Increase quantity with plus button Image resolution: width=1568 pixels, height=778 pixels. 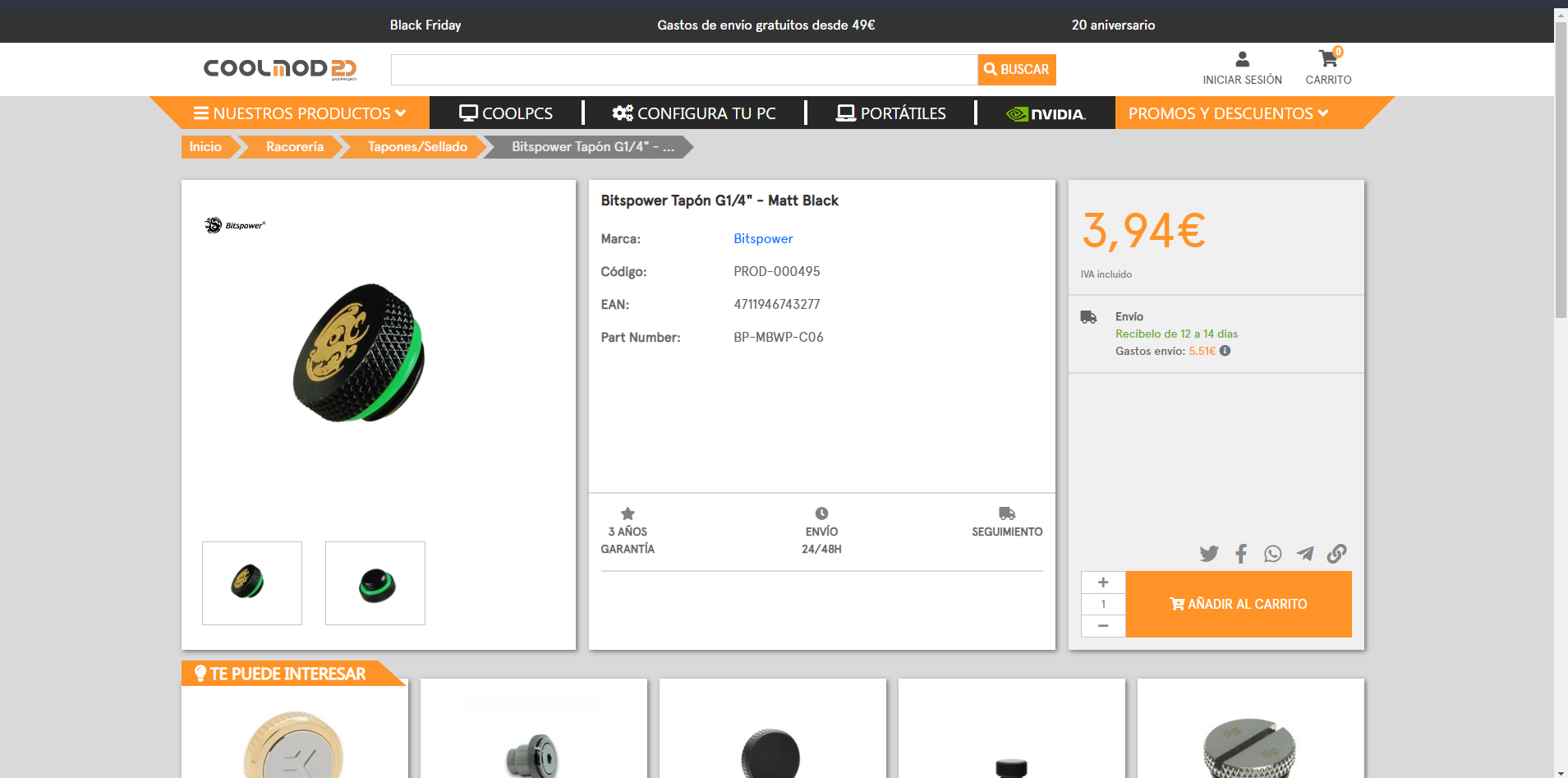tap(1103, 582)
